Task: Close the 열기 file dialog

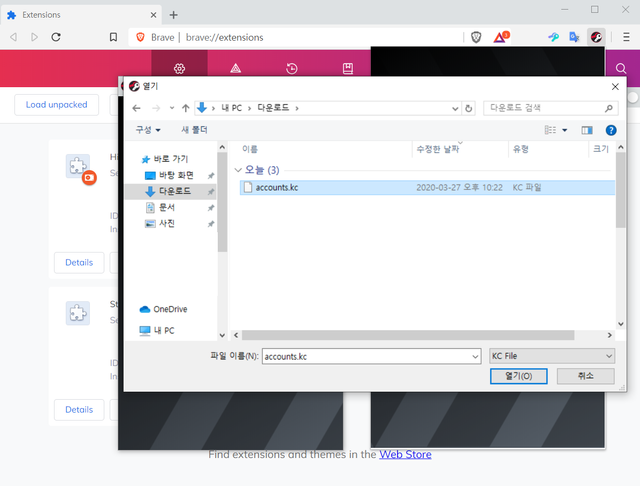Action: click(x=615, y=87)
